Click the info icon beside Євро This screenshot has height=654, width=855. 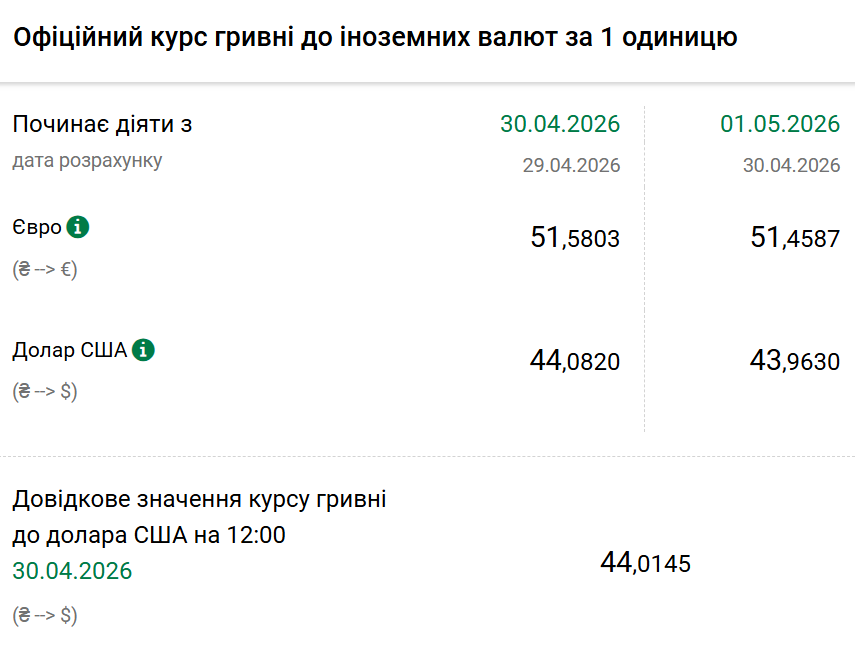pos(78,228)
